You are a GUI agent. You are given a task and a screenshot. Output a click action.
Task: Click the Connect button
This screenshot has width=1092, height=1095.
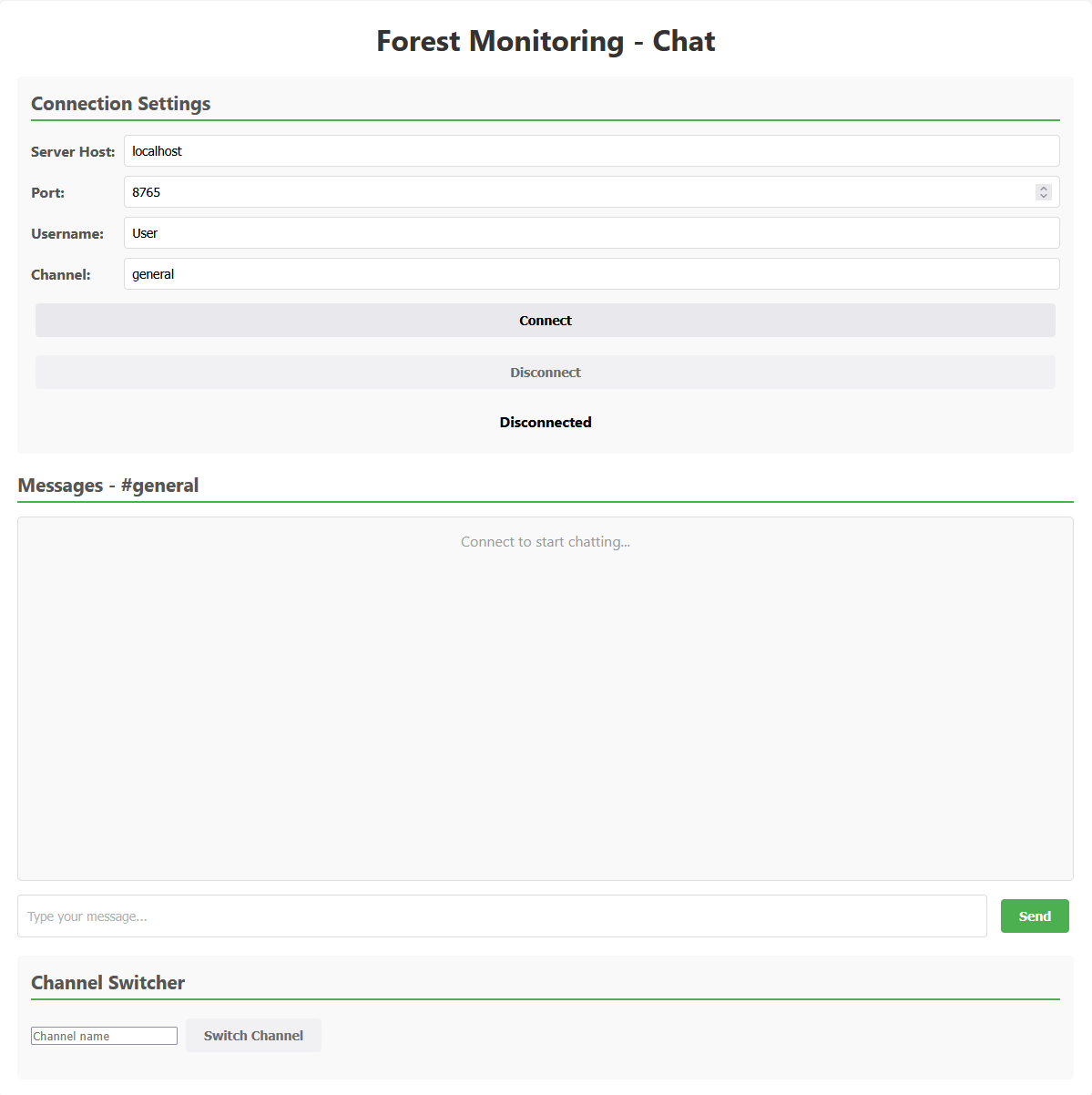545,320
